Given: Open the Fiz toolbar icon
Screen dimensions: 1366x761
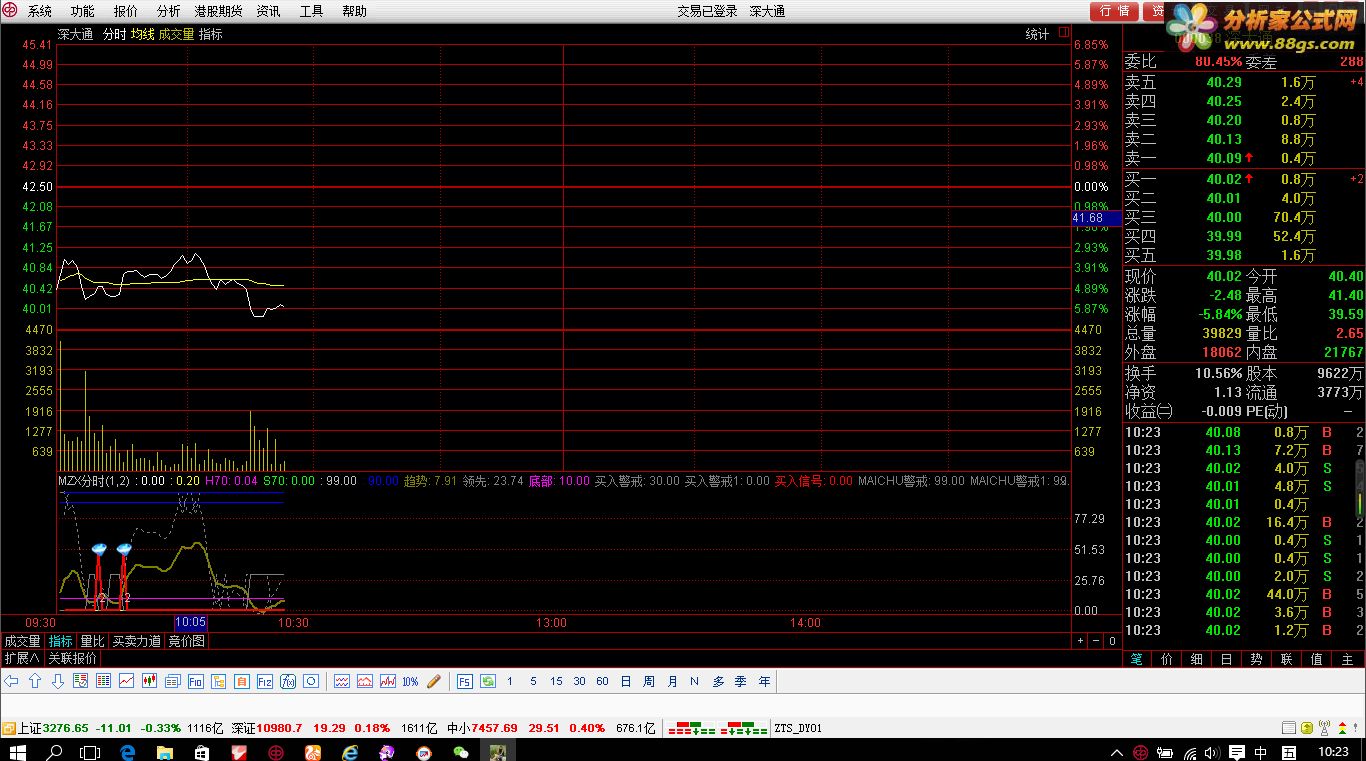Looking at the screenshot, I should click(264, 681).
